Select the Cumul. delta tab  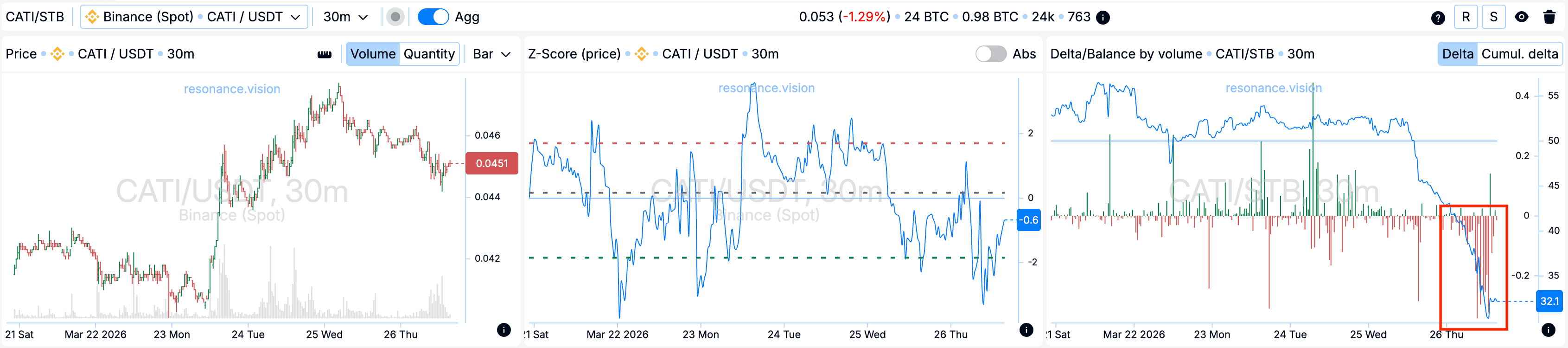pyautogui.click(x=1519, y=54)
